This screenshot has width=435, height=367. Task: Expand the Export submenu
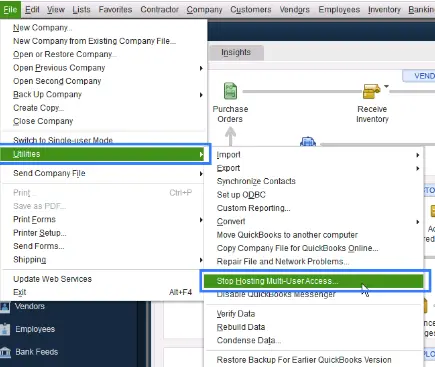314,168
